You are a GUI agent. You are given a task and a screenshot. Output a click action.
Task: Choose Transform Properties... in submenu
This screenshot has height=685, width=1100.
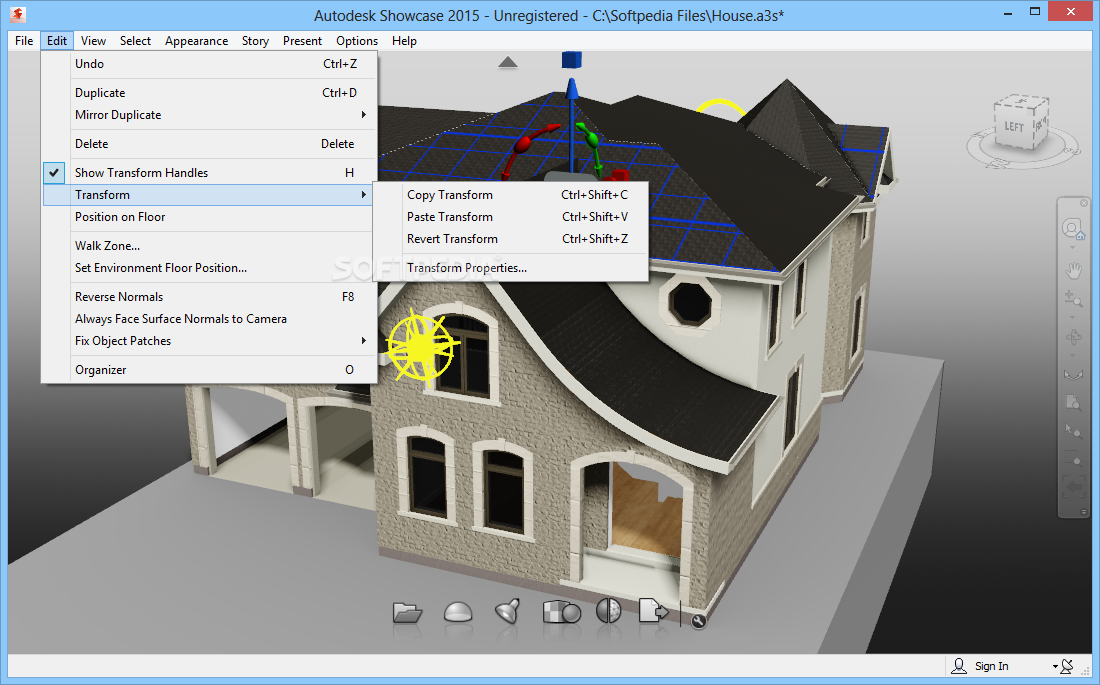(x=510, y=268)
